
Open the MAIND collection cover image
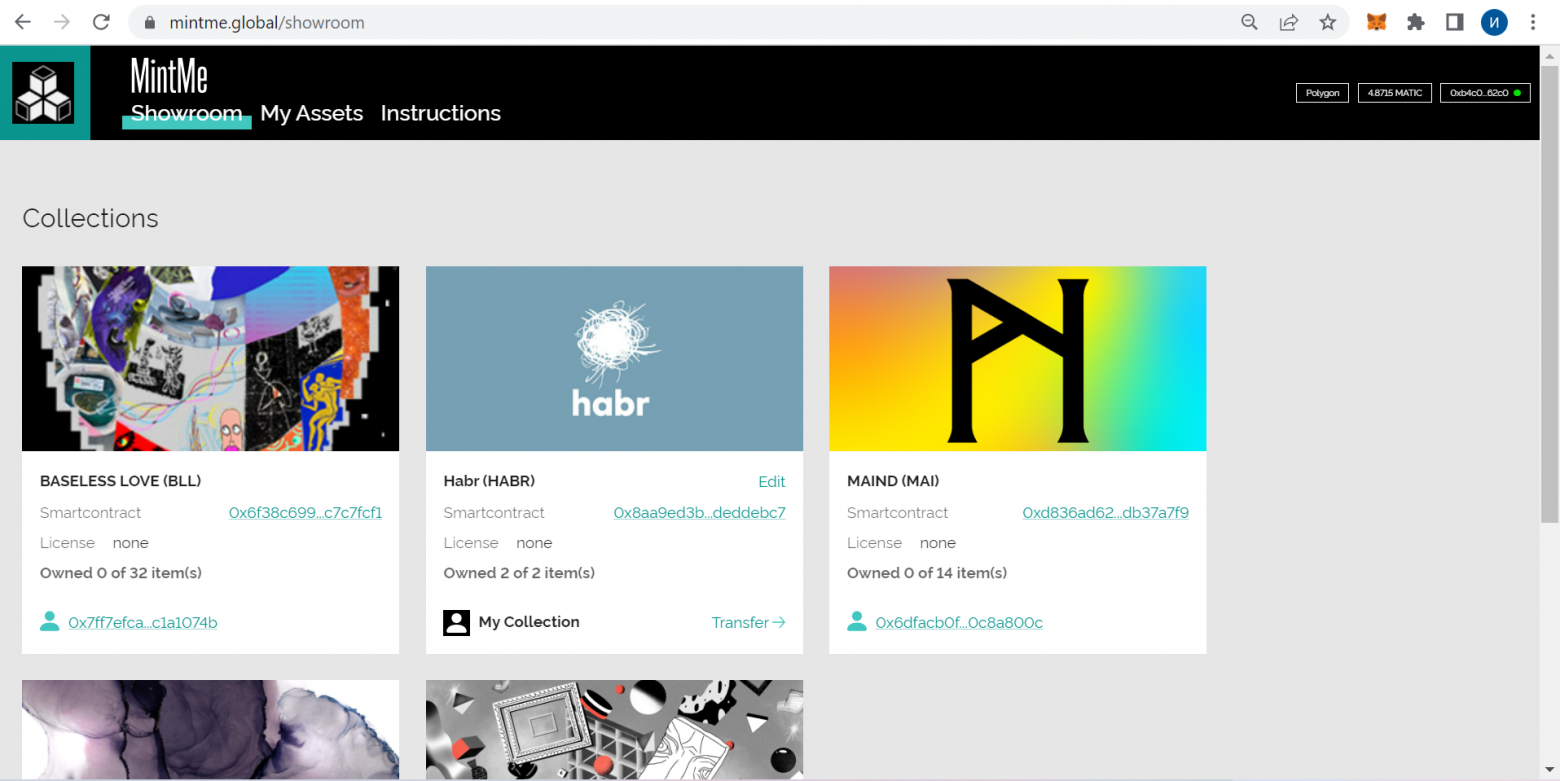pos(1017,358)
